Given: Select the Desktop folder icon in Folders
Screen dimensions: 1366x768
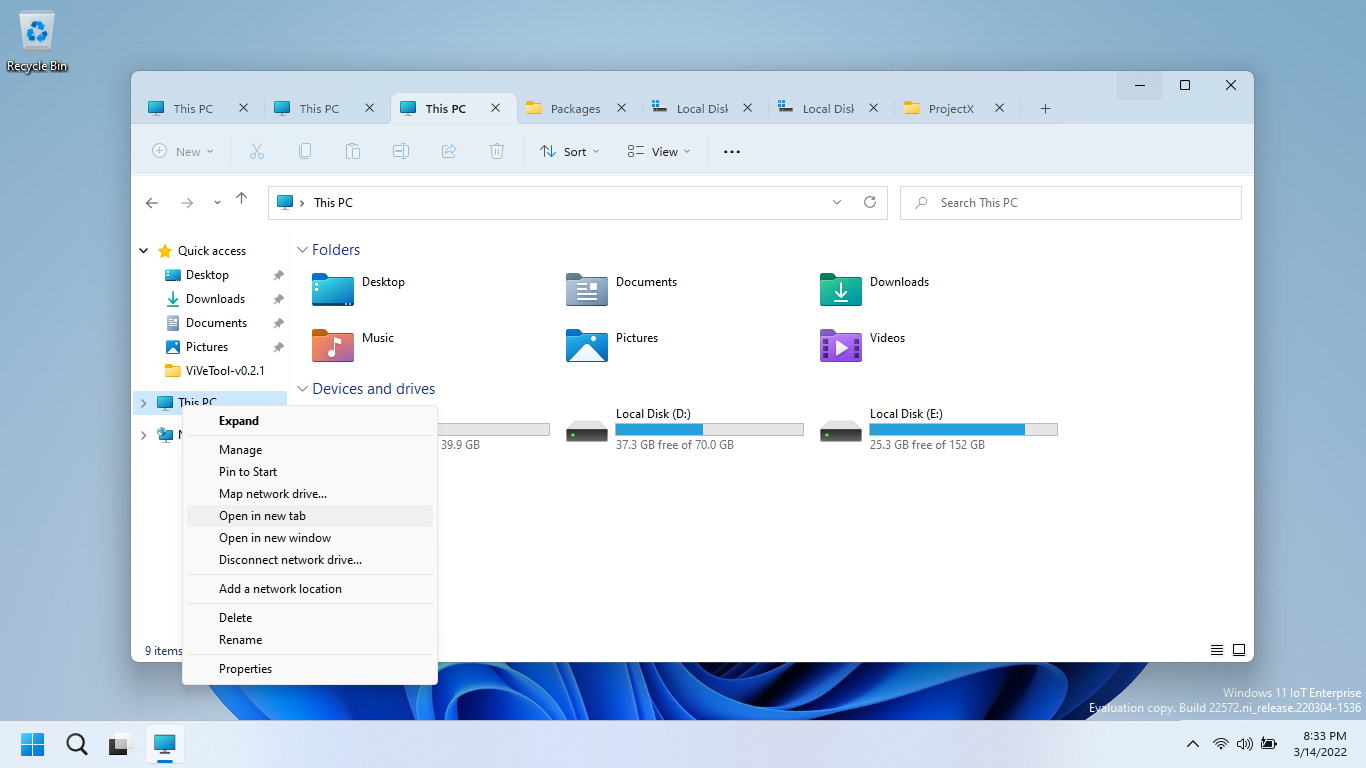Looking at the screenshot, I should point(332,289).
